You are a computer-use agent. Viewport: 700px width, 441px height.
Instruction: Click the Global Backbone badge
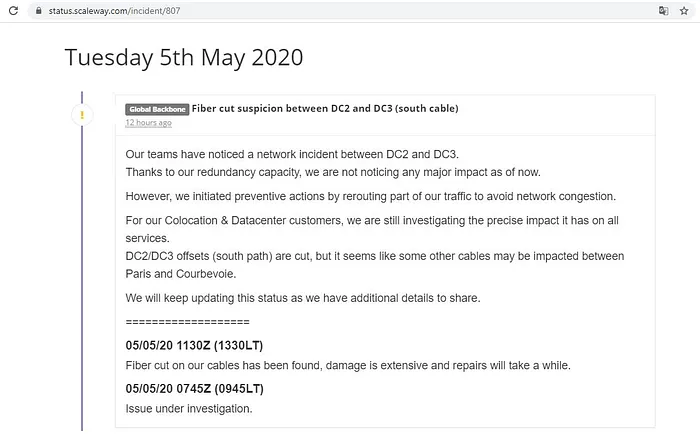pos(157,109)
